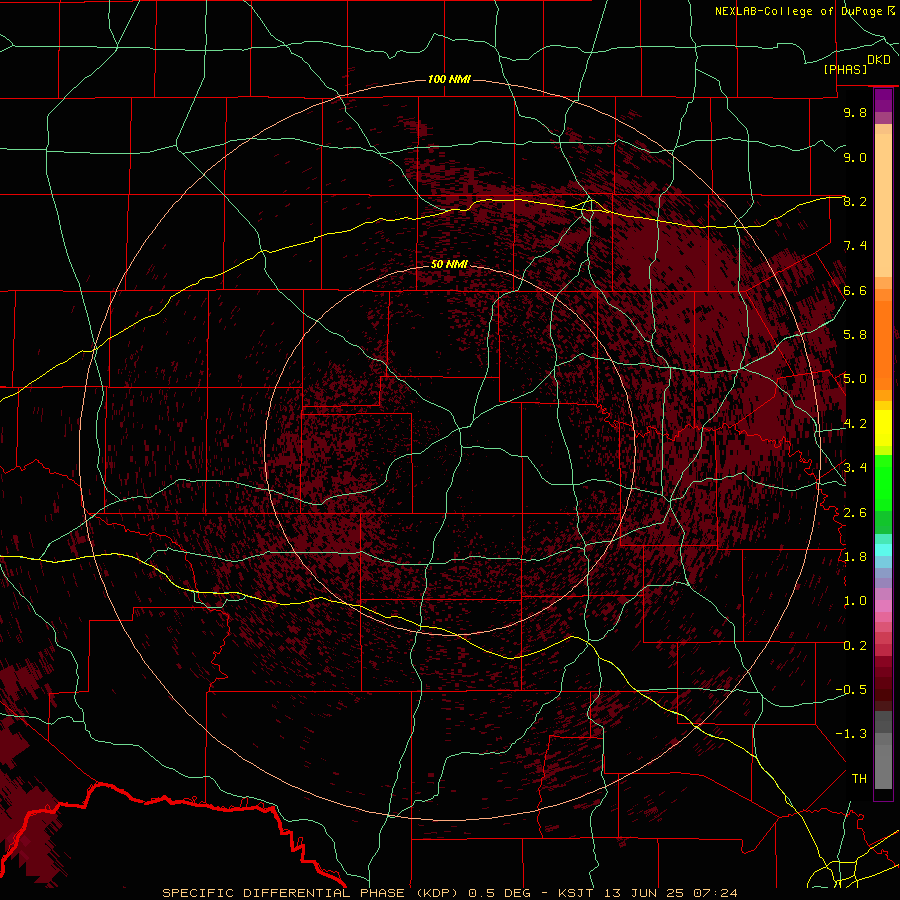Click the [PHAS] units label
The height and width of the screenshot is (900, 900).
pos(845,69)
